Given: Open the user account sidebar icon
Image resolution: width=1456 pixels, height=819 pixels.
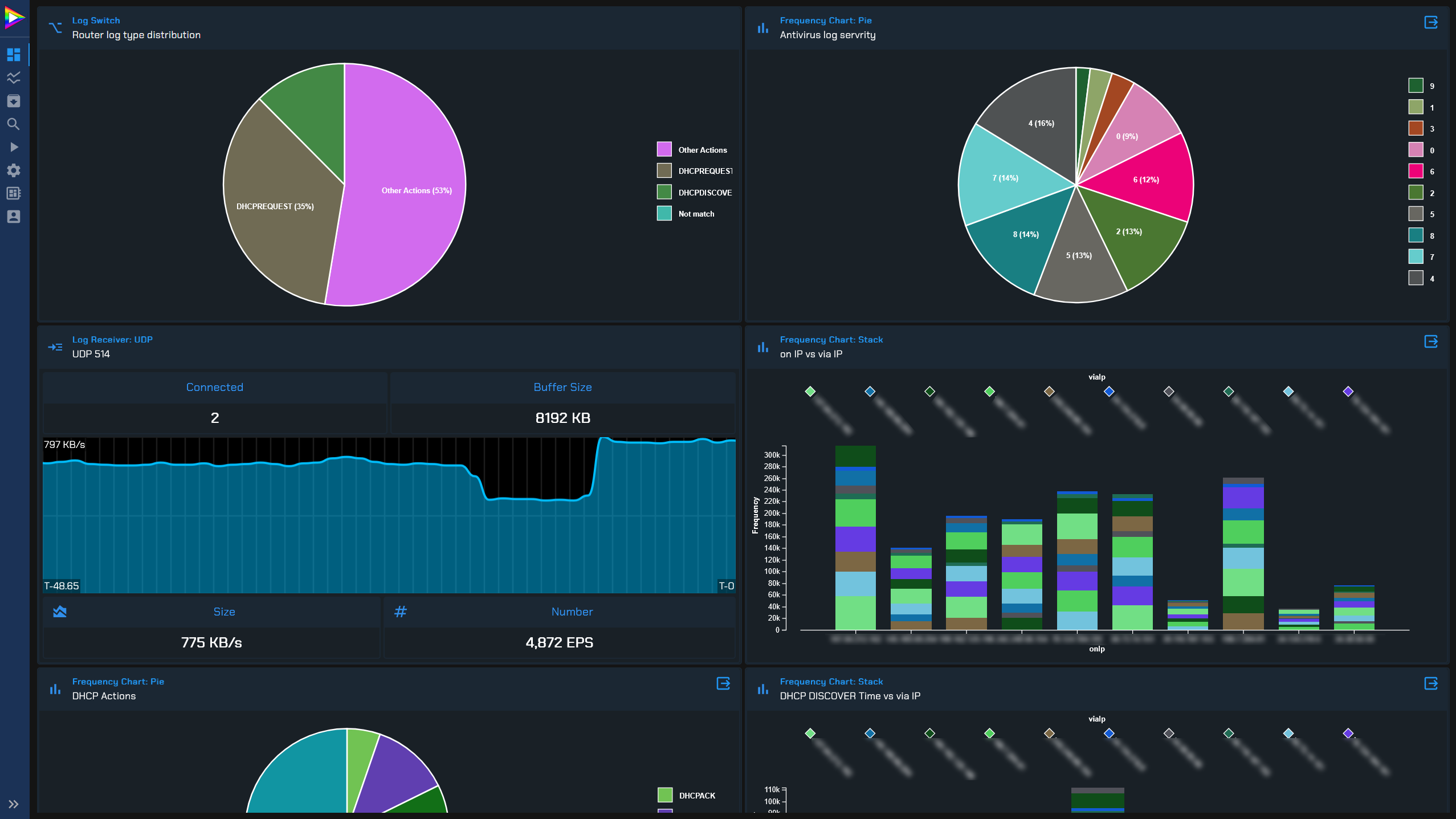Looking at the screenshot, I should tap(14, 217).
